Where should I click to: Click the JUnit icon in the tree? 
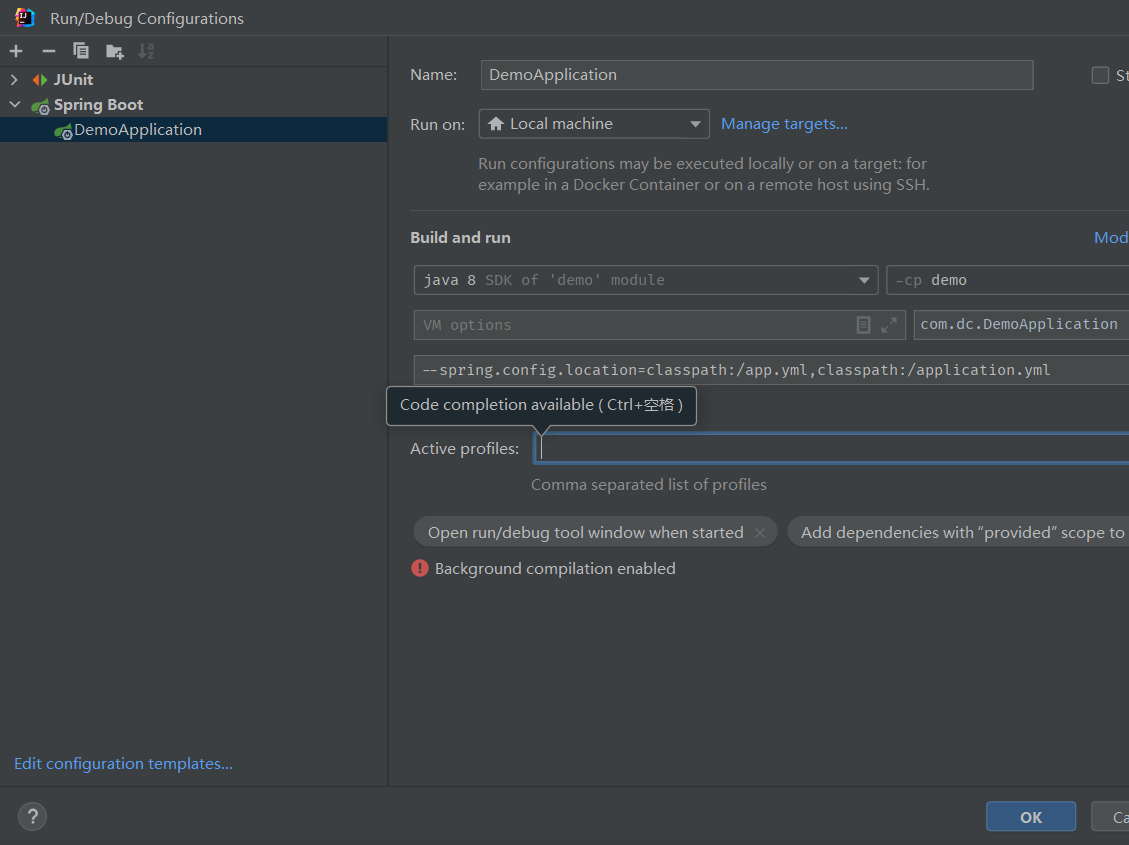point(40,80)
